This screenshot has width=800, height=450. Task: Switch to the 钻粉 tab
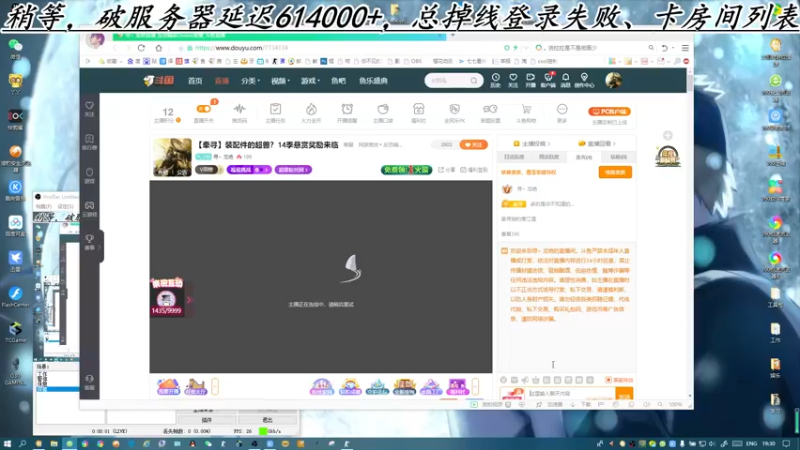pyautogui.click(x=618, y=157)
